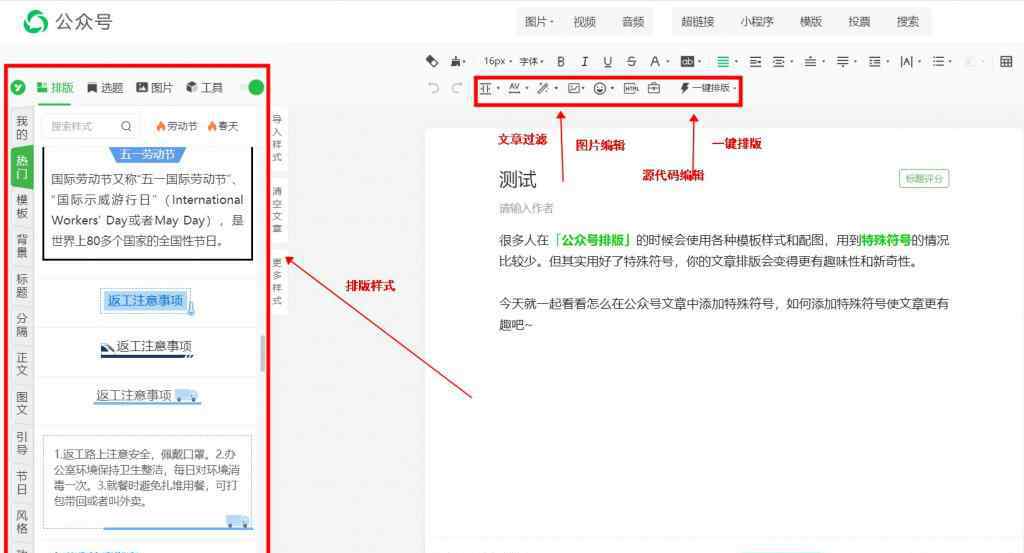Click the search magnifier in style search box
The width and height of the screenshot is (1024, 553).
click(126, 126)
